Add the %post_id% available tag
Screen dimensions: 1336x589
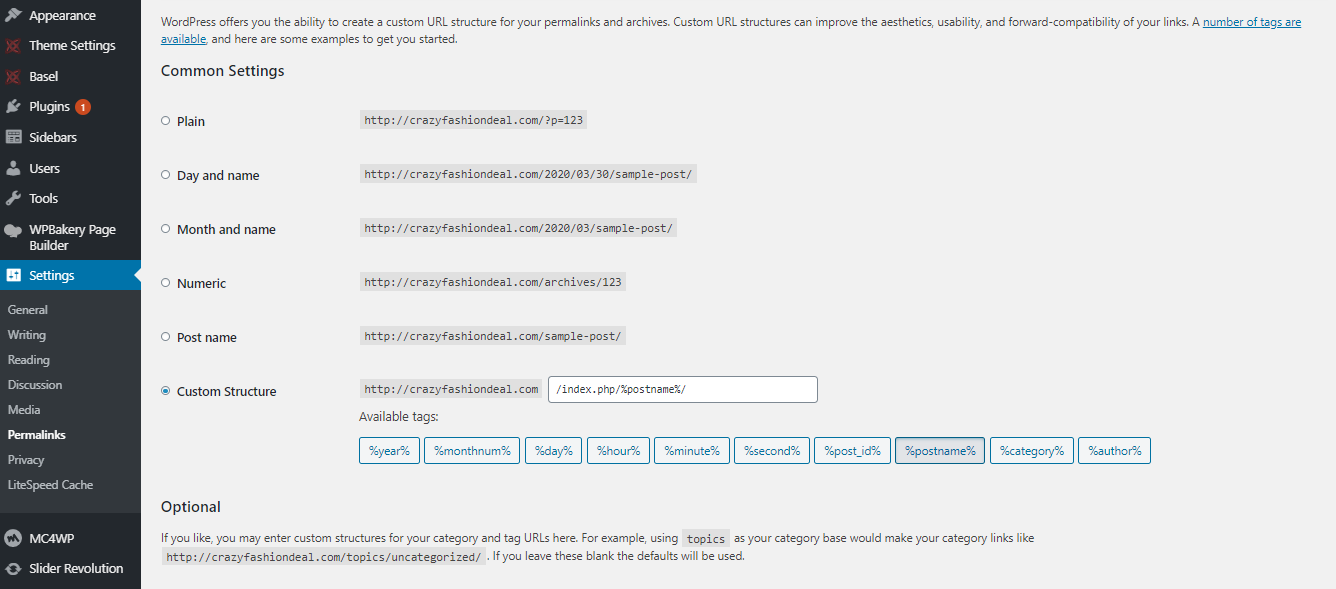pos(852,451)
